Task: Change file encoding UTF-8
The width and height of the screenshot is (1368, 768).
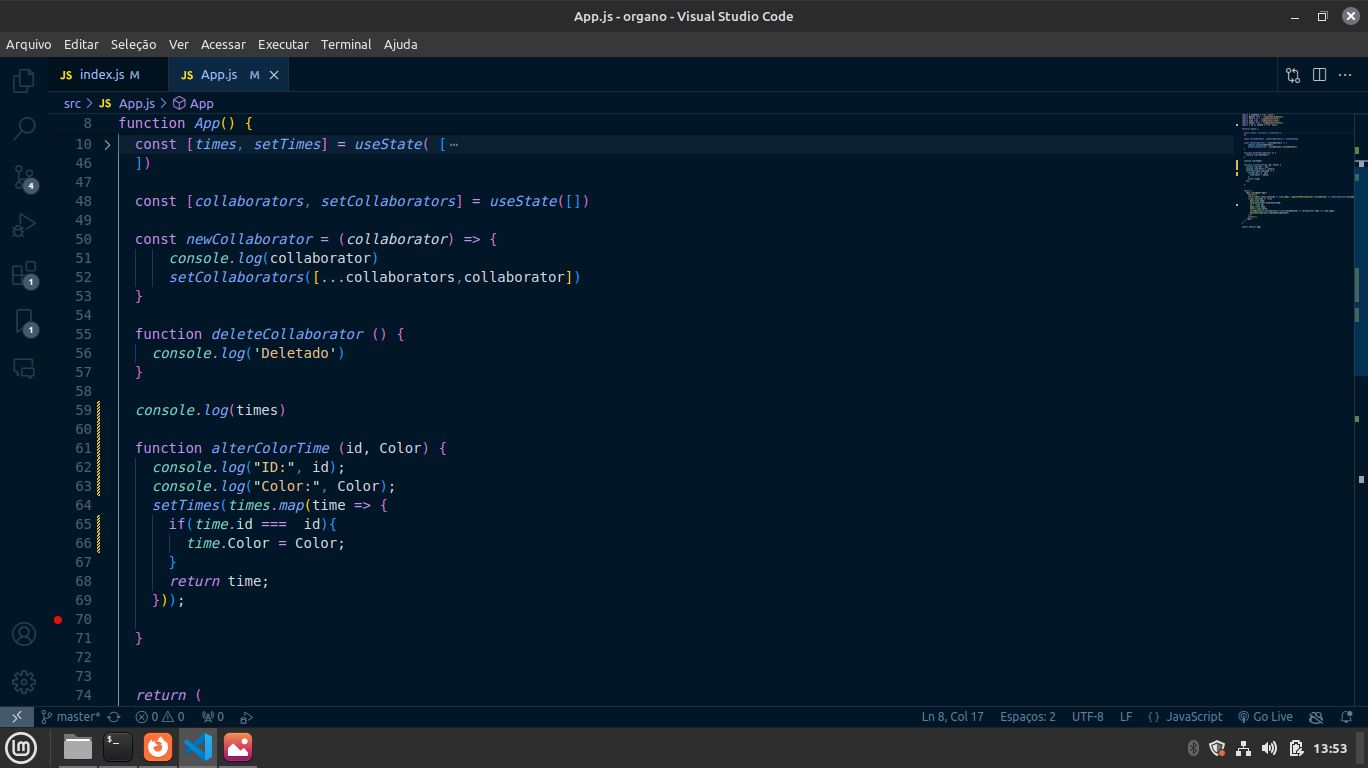Action: (1088, 717)
